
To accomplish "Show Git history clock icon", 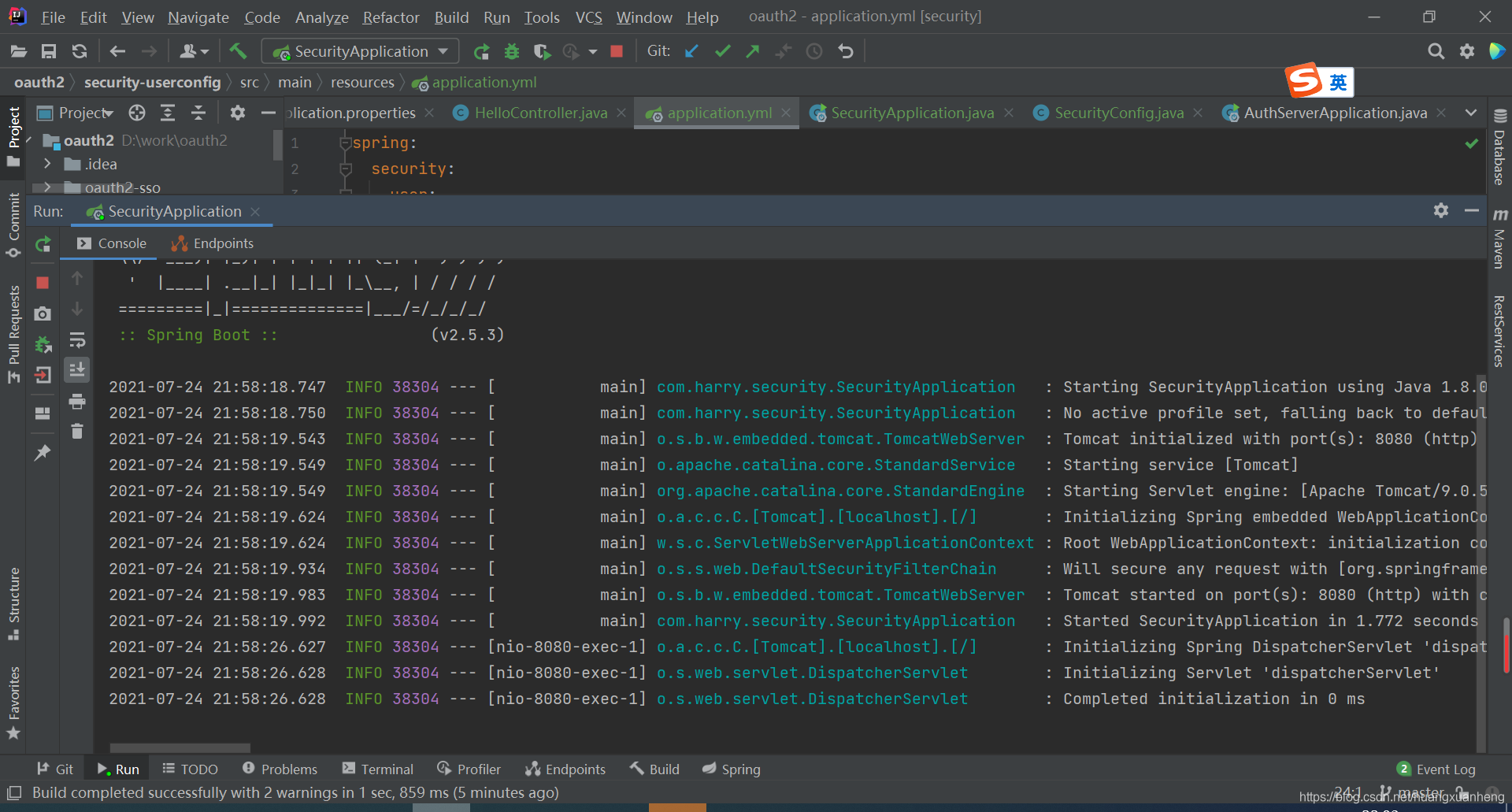I will point(814,52).
